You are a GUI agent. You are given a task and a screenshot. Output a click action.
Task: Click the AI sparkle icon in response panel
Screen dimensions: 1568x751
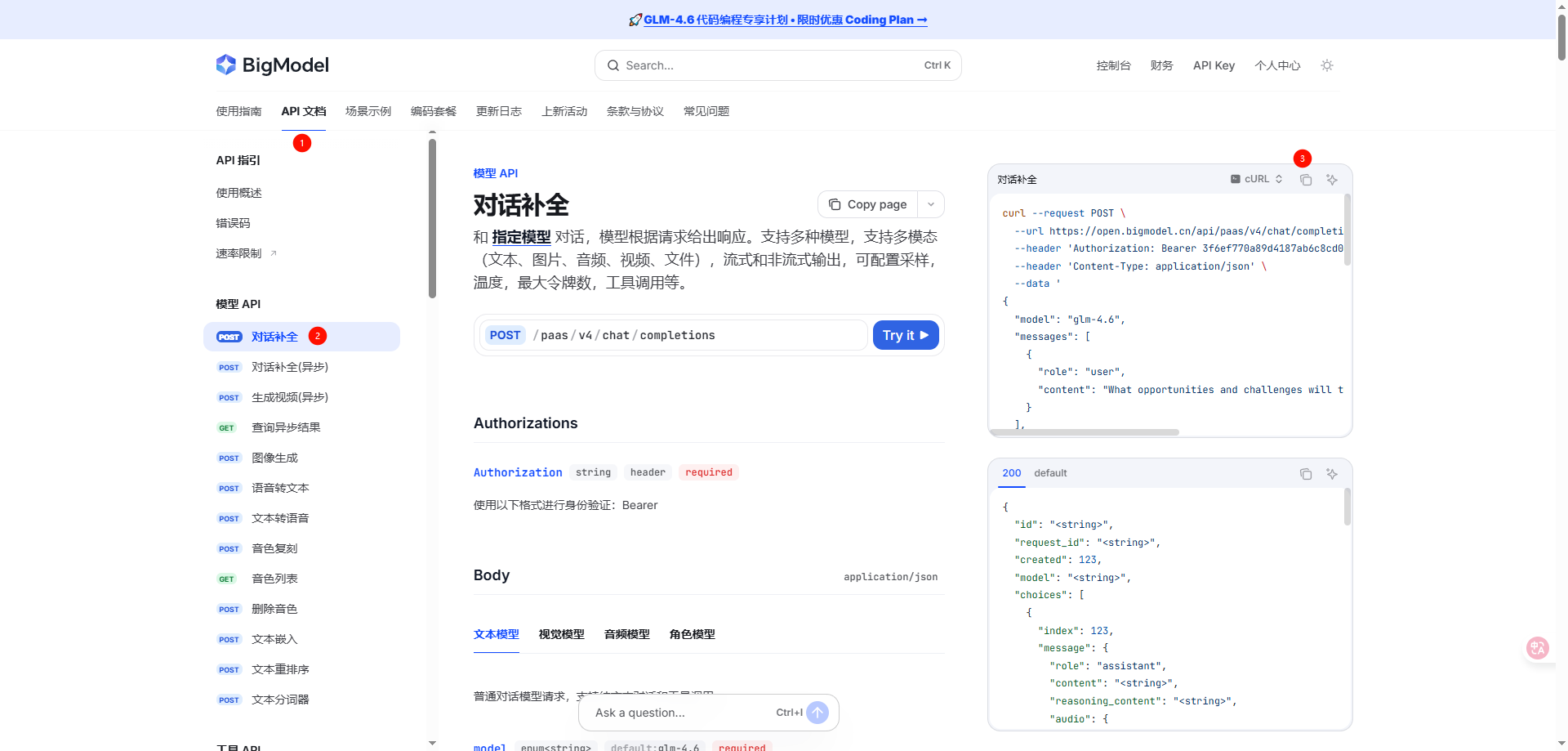coord(1332,474)
